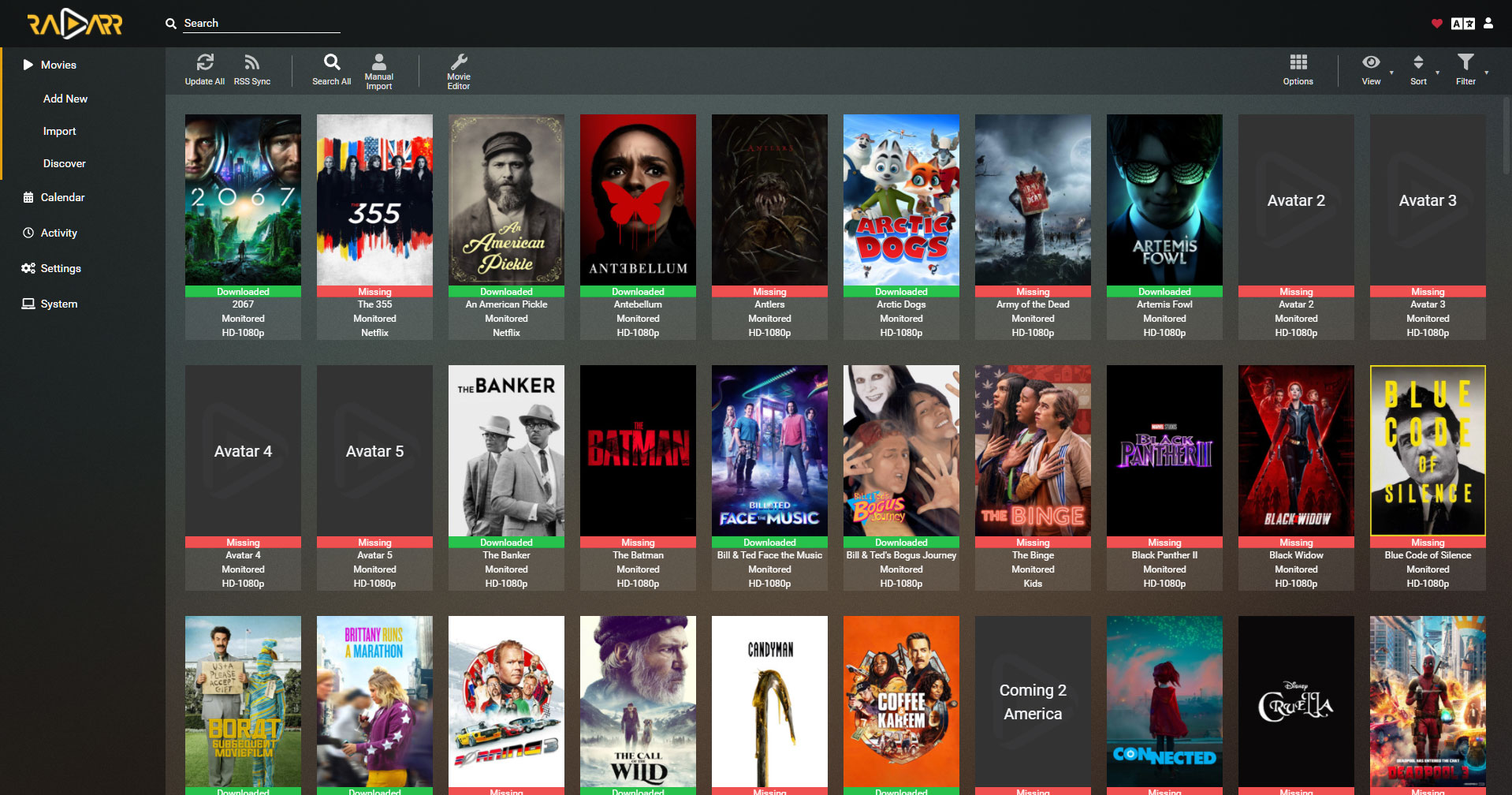Open Manual Import from the toolbar
1512x795 pixels.
(379, 63)
